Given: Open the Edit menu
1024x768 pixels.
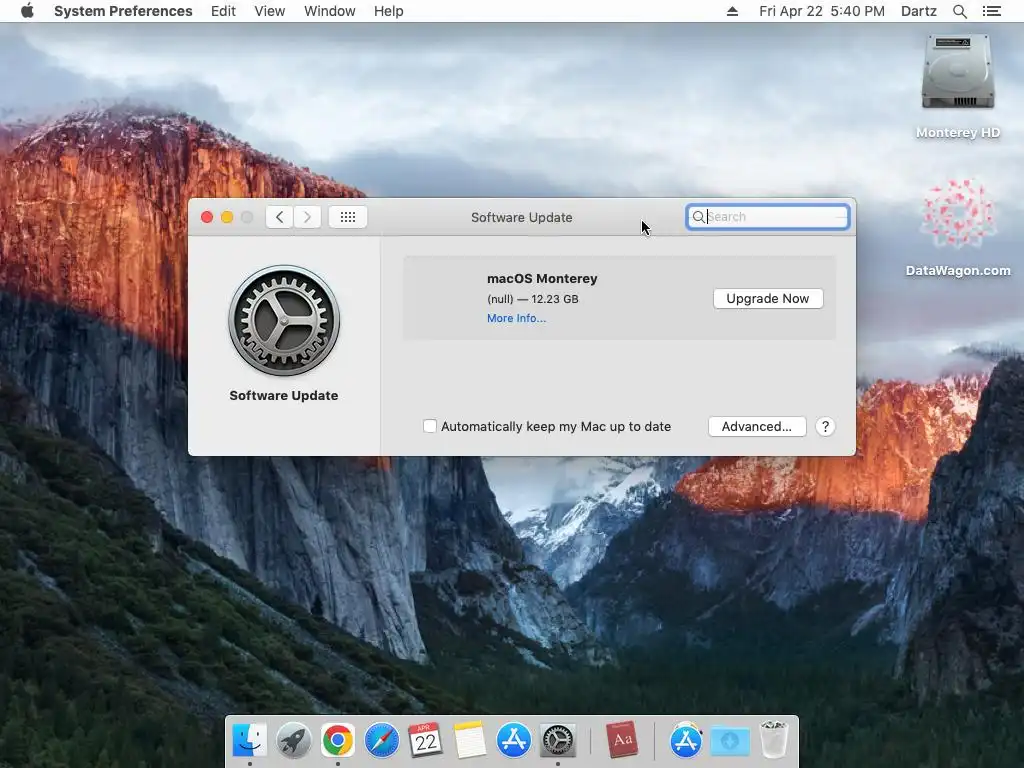Looking at the screenshot, I should pos(223,11).
